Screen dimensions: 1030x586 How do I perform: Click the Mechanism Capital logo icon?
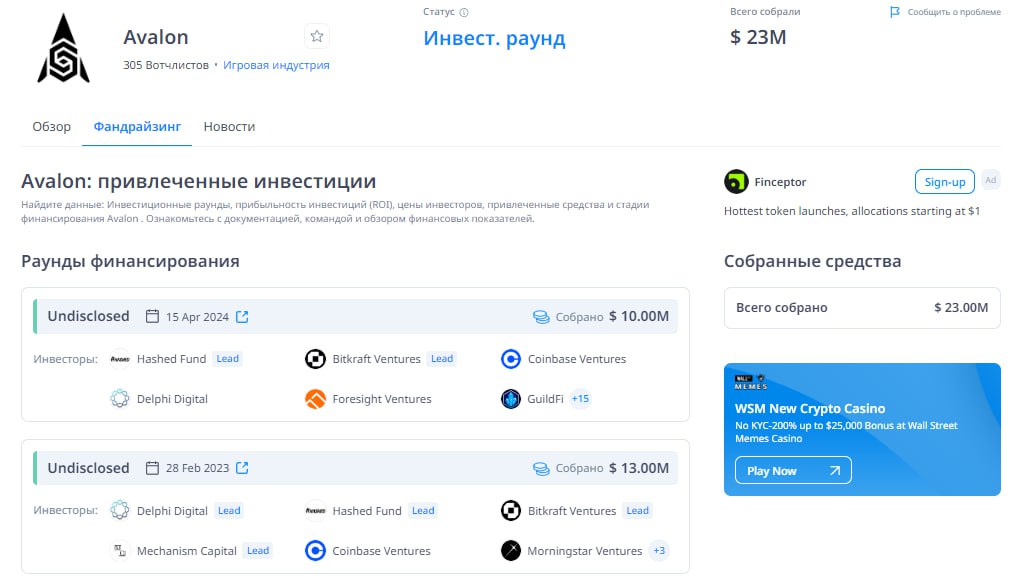coord(120,551)
